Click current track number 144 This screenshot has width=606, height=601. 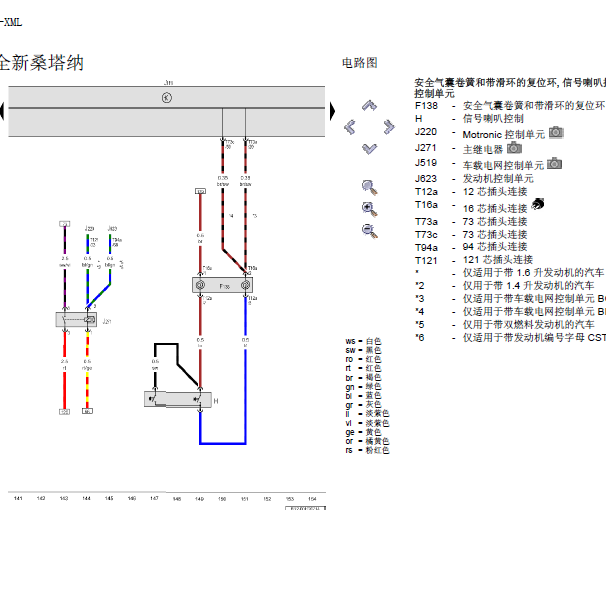click(87, 499)
